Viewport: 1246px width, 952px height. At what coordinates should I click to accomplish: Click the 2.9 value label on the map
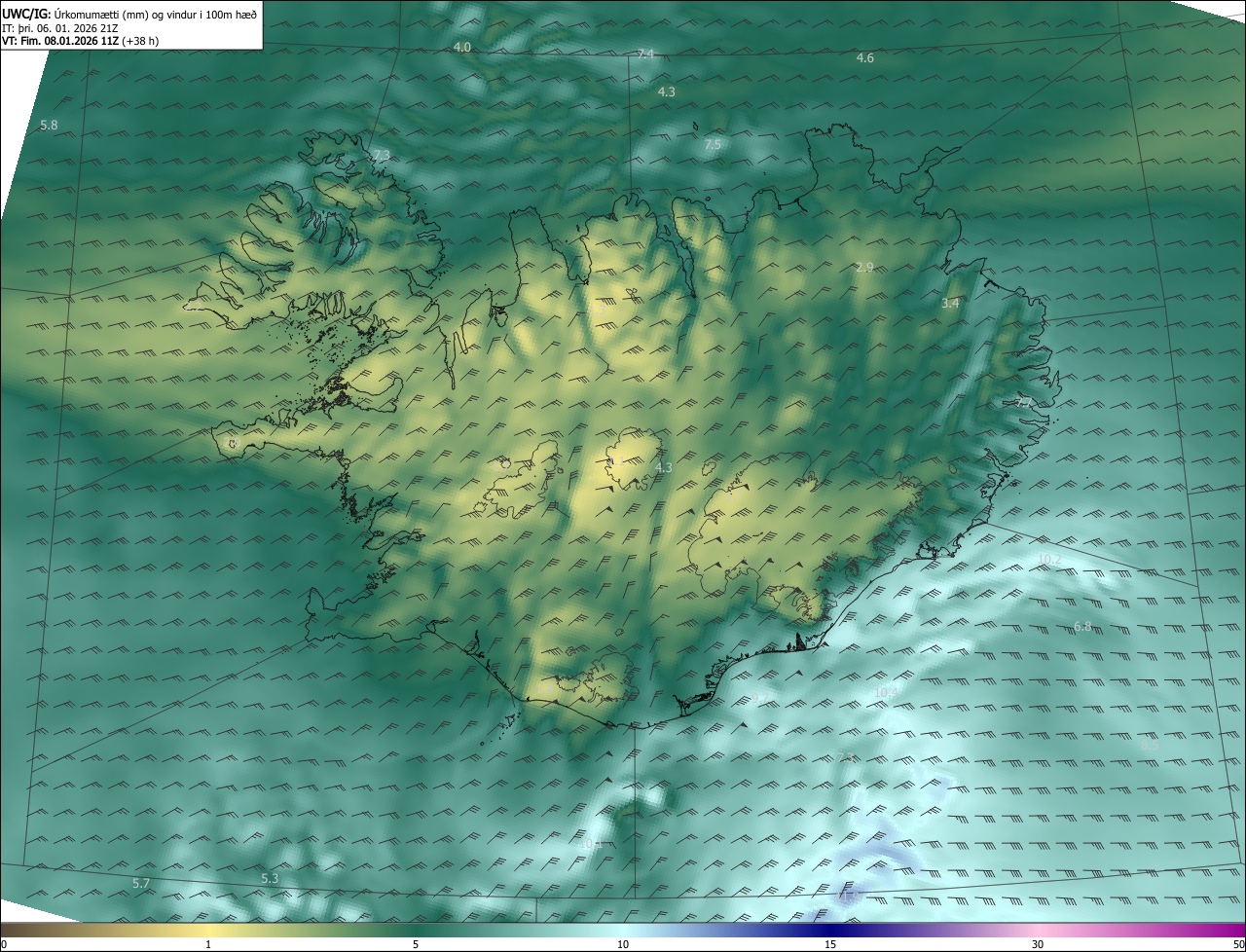tap(864, 267)
